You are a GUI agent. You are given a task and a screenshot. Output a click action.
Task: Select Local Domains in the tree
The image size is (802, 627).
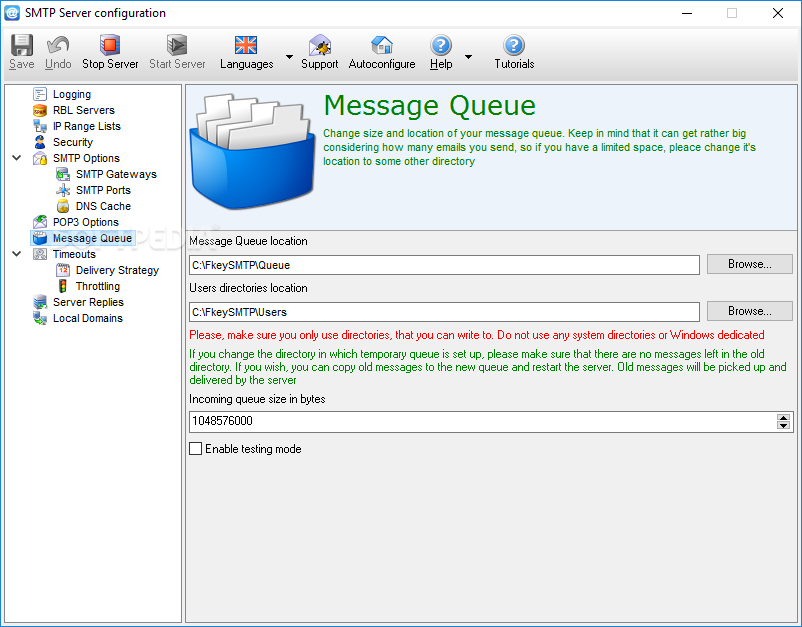[87, 318]
